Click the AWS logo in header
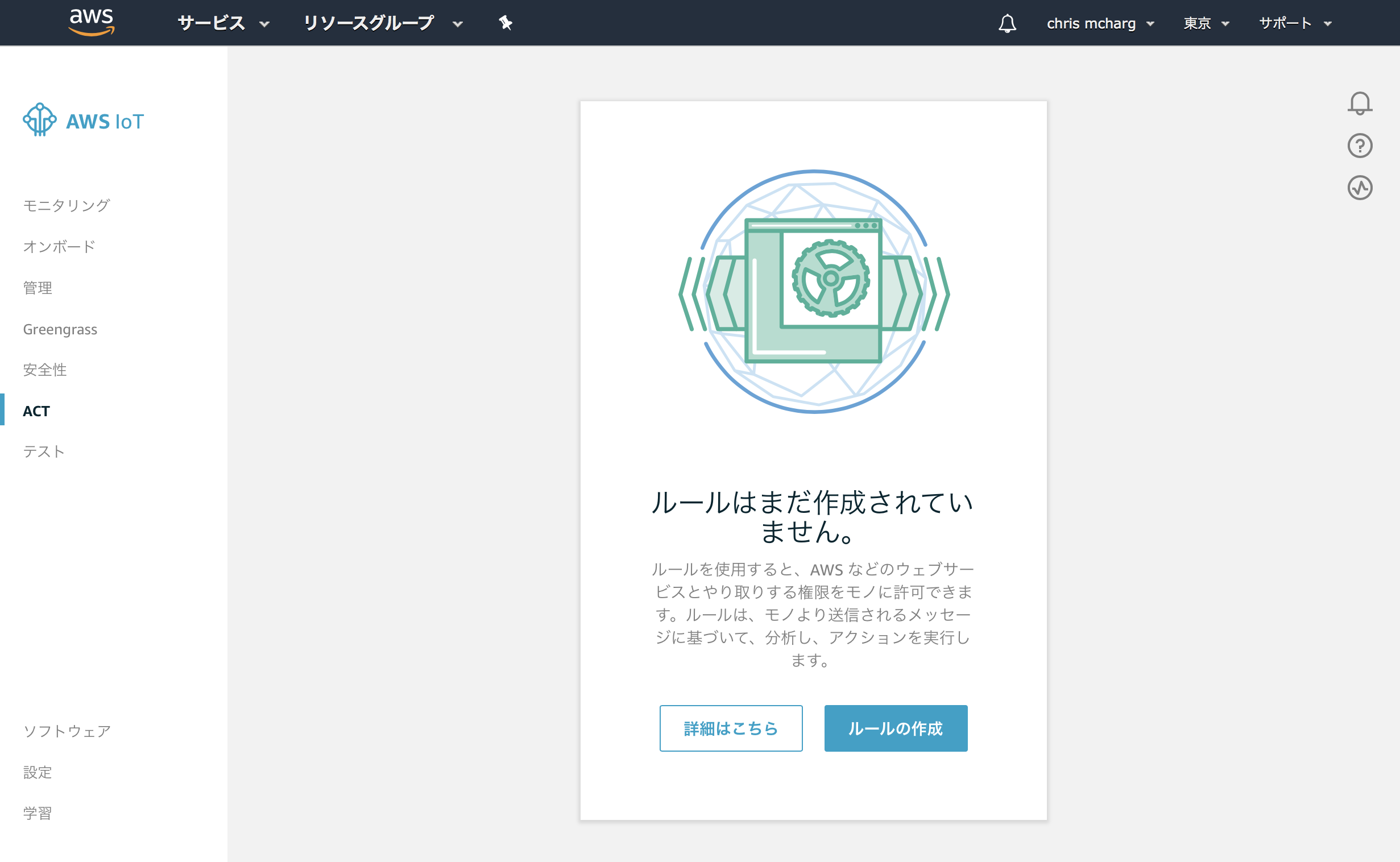Viewport: 1400px width, 862px height. tap(91, 22)
